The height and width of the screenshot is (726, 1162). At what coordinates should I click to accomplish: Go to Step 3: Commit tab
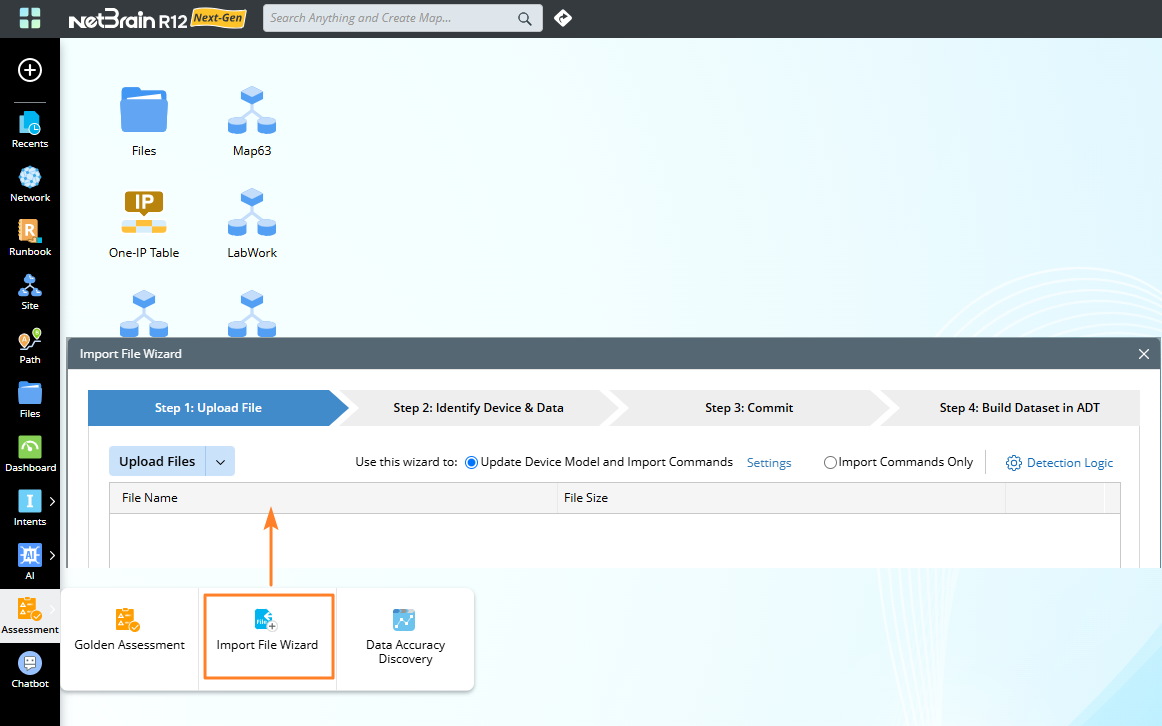coord(748,408)
